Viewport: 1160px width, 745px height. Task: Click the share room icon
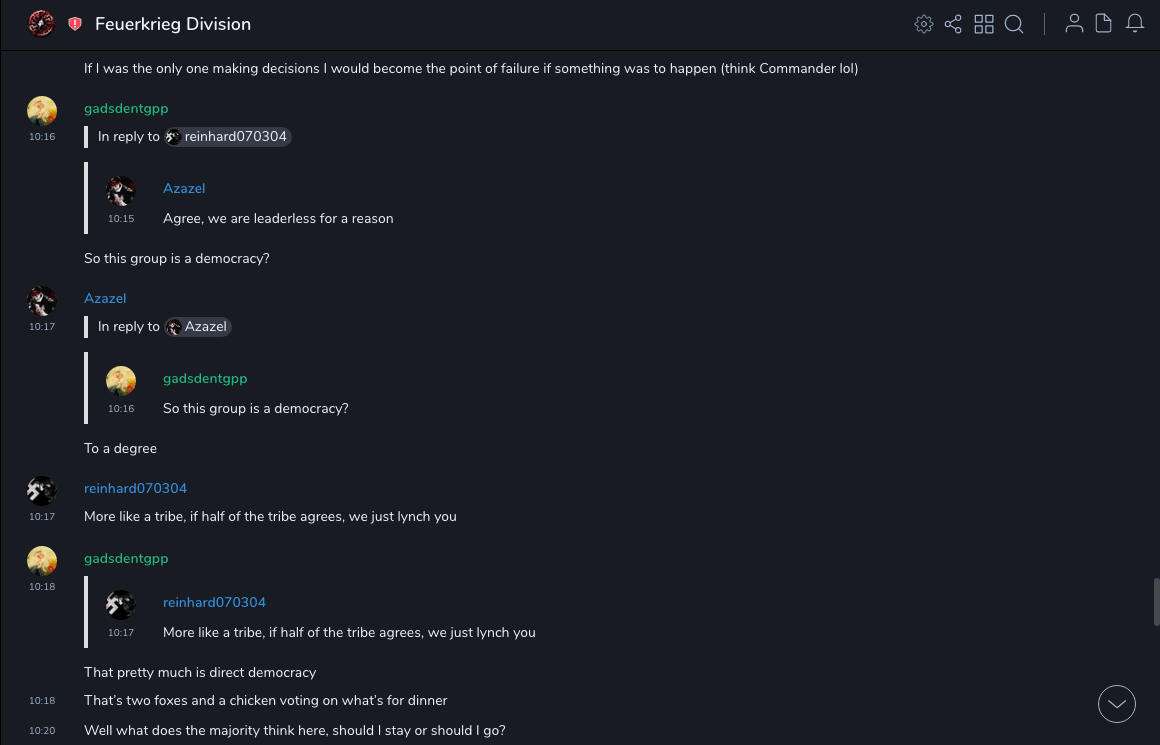click(953, 24)
